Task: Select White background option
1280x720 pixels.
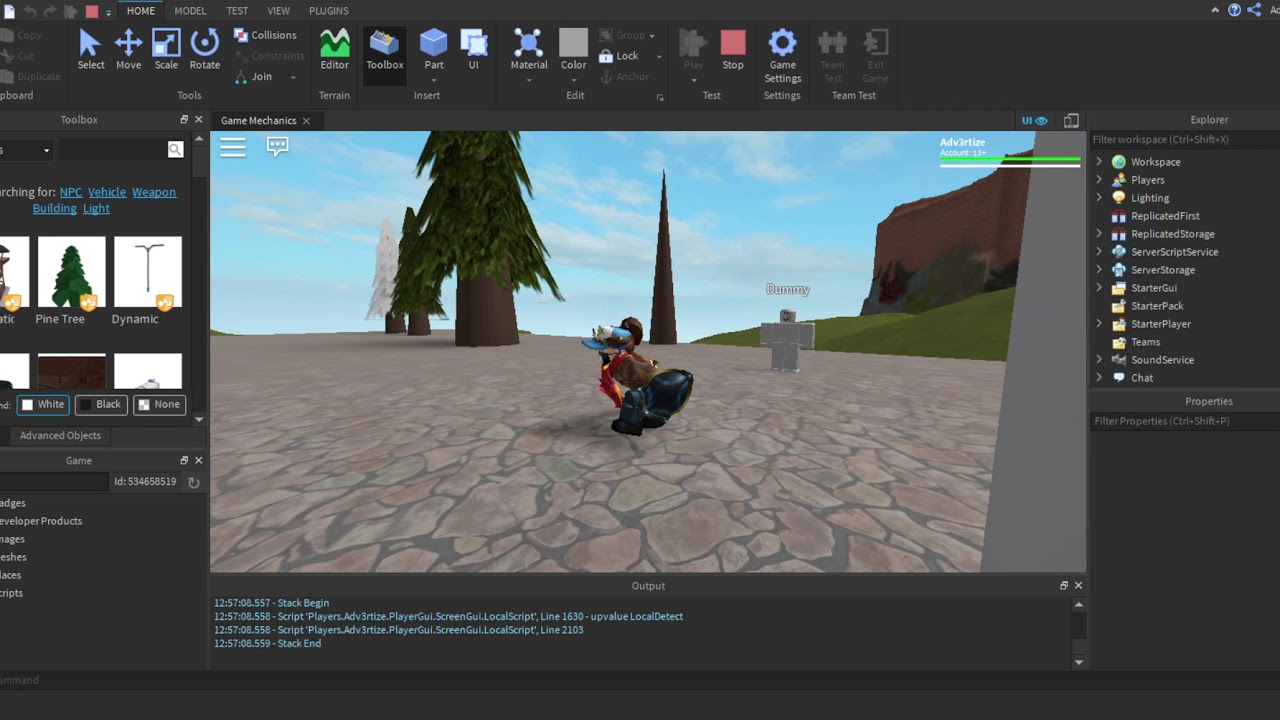Action: pyautogui.click(x=43, y=404)
